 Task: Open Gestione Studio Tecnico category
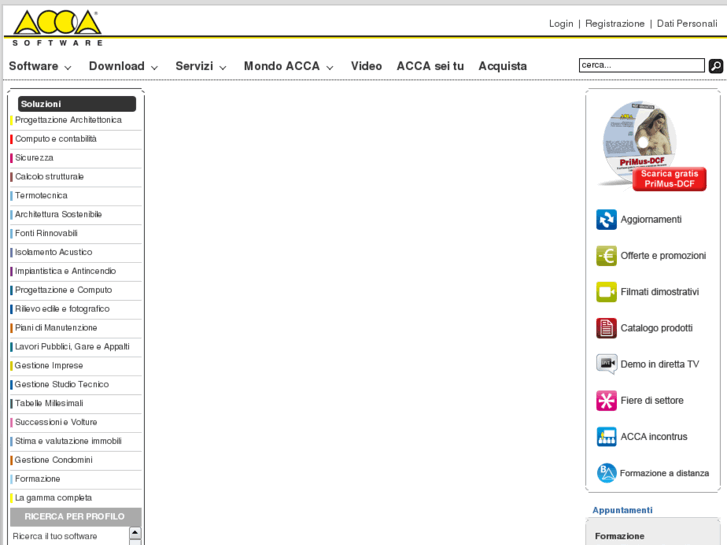62,385
